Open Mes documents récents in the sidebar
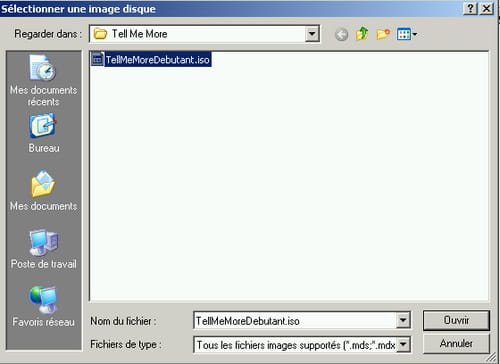This screenshot has height=364, width=500. pyautogui.click(x=43, y=80)
